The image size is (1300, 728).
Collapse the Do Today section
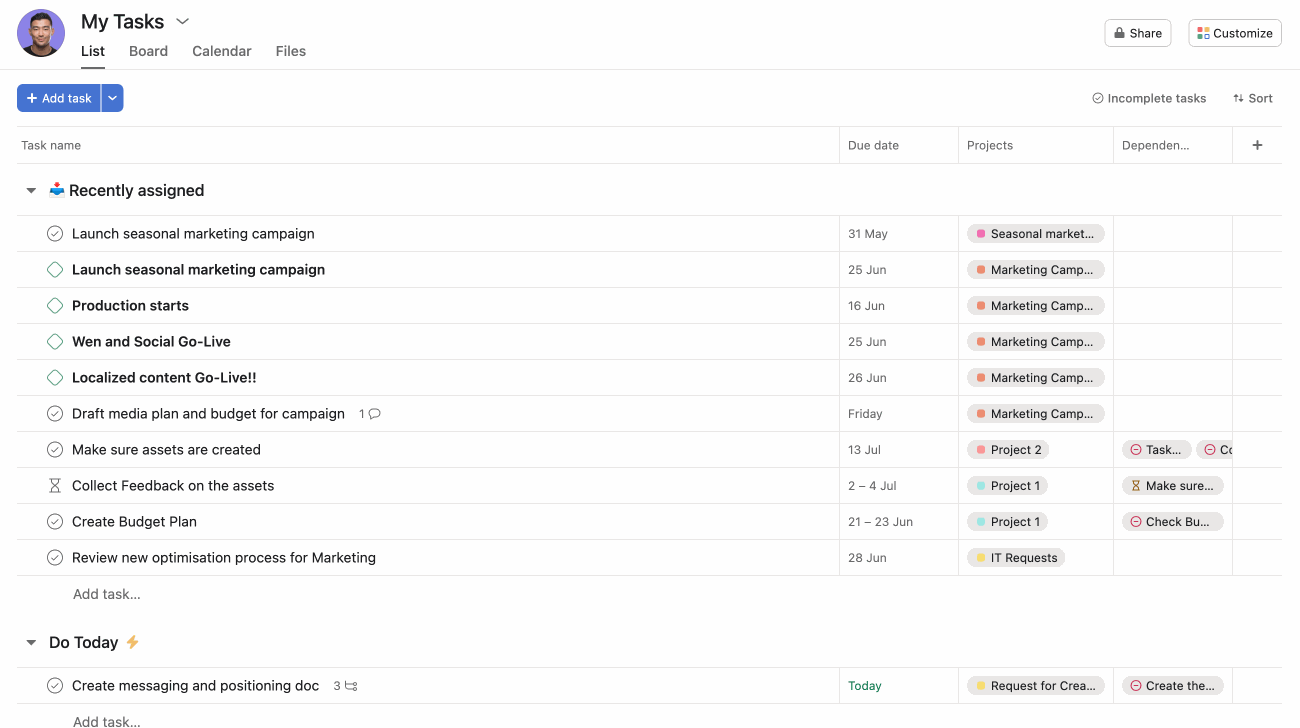[31, 643]
